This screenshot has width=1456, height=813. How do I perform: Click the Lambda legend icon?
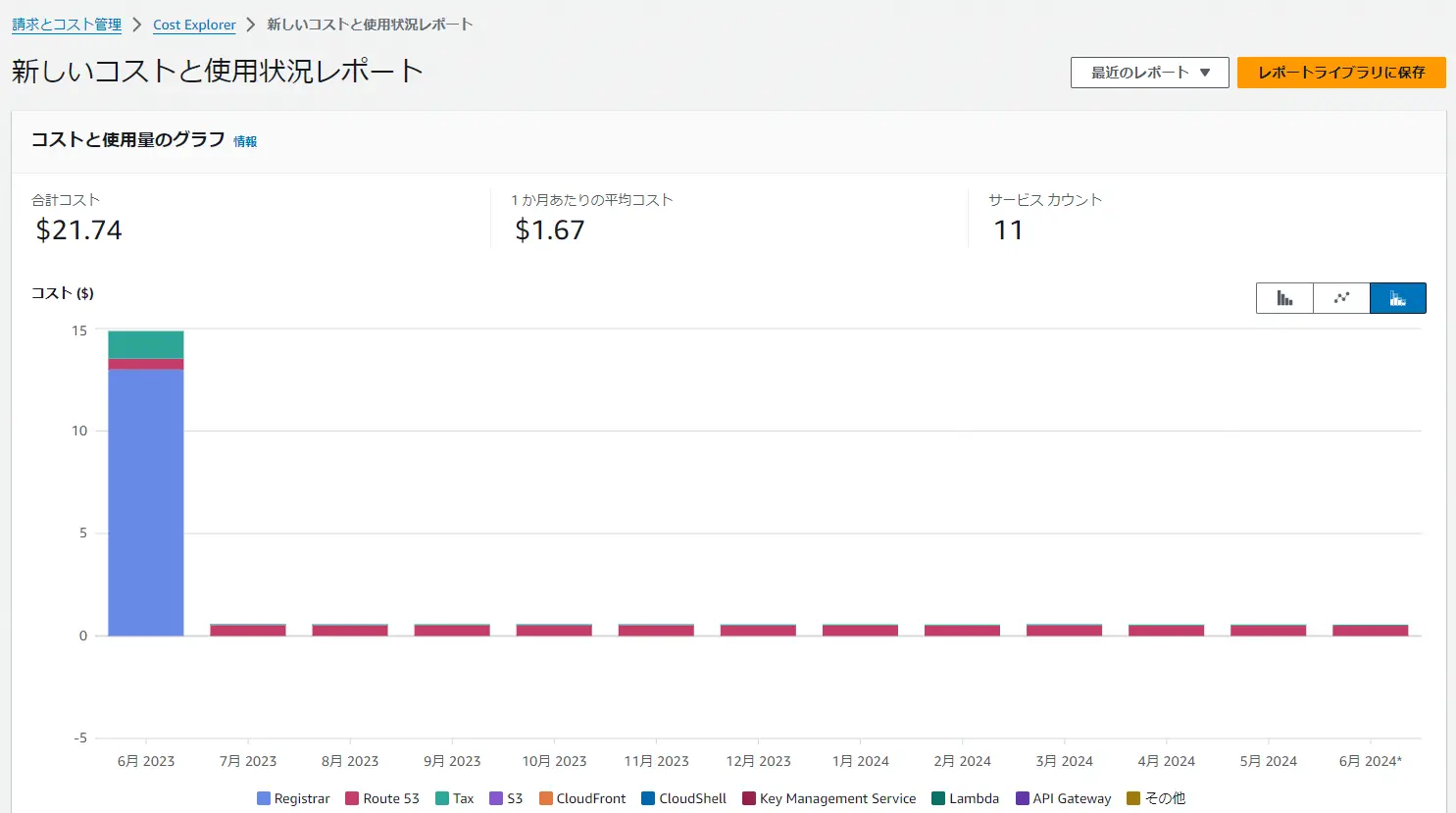(x=938, y=798)
